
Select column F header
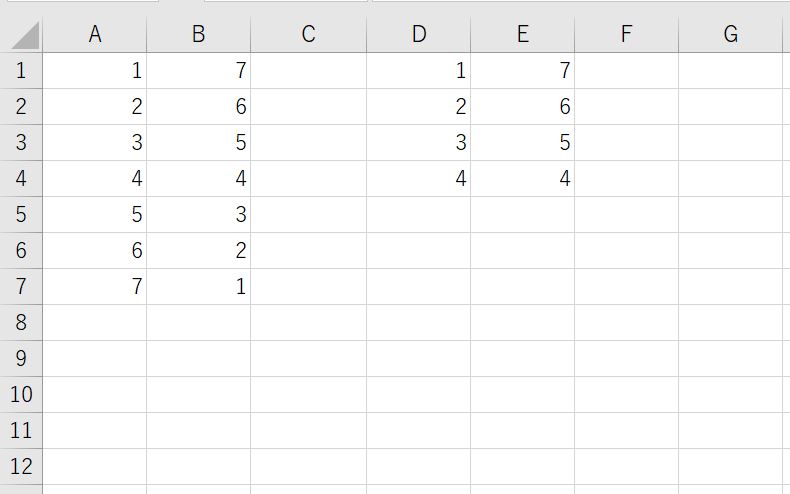click(x=626, y=34)
